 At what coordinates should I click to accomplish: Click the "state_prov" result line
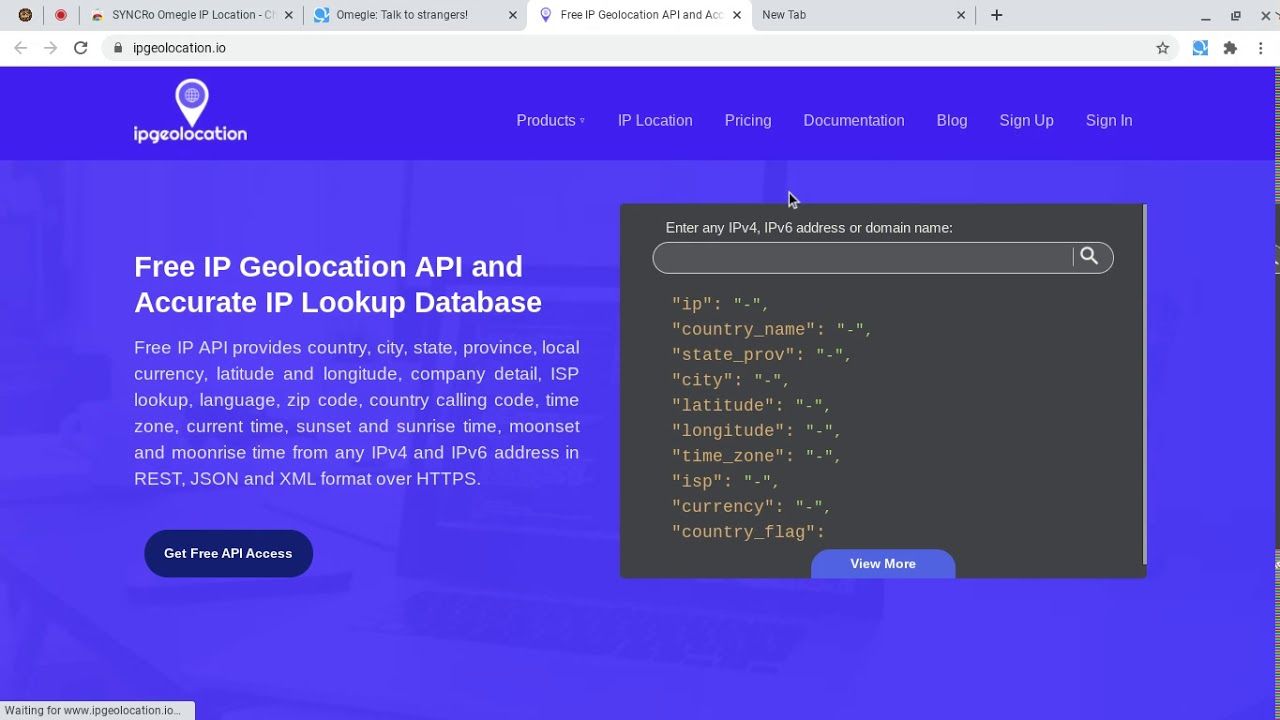pyautogui.click(x=762, y=355)
